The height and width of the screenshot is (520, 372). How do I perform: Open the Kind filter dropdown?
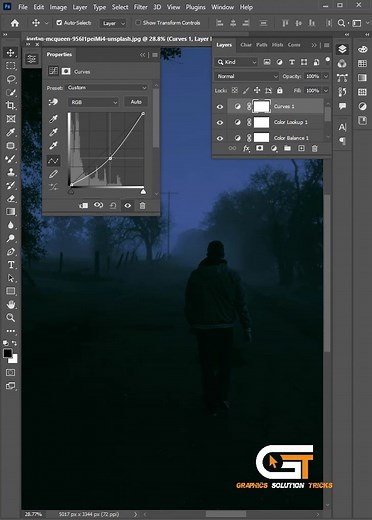click(x=236, y=62)
